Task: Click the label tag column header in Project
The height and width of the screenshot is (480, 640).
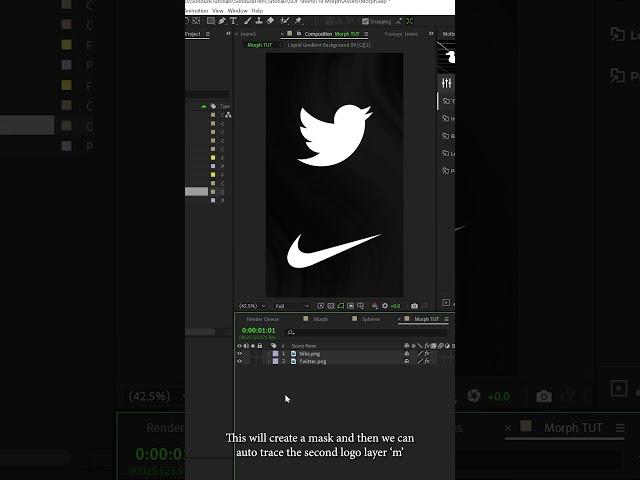Action: (x=213, y=106)
